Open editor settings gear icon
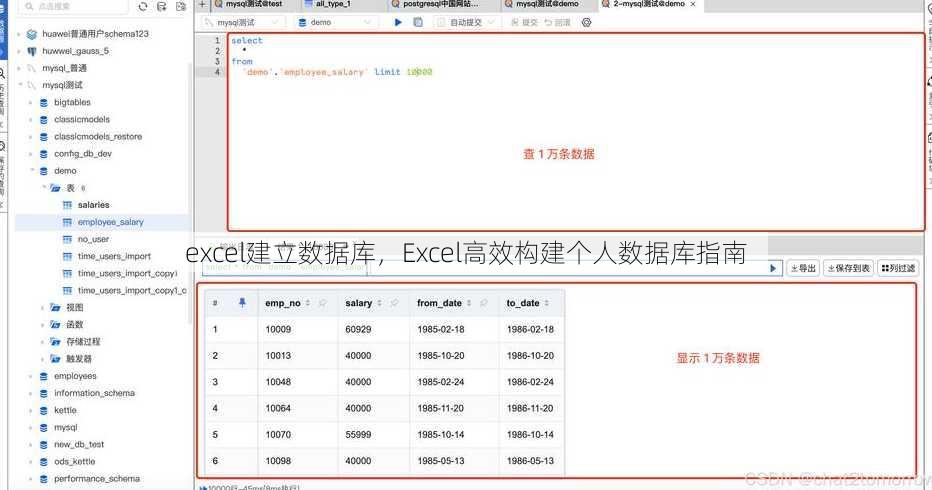The height and width of the screenshot is (490, 932). pos(587,22)
